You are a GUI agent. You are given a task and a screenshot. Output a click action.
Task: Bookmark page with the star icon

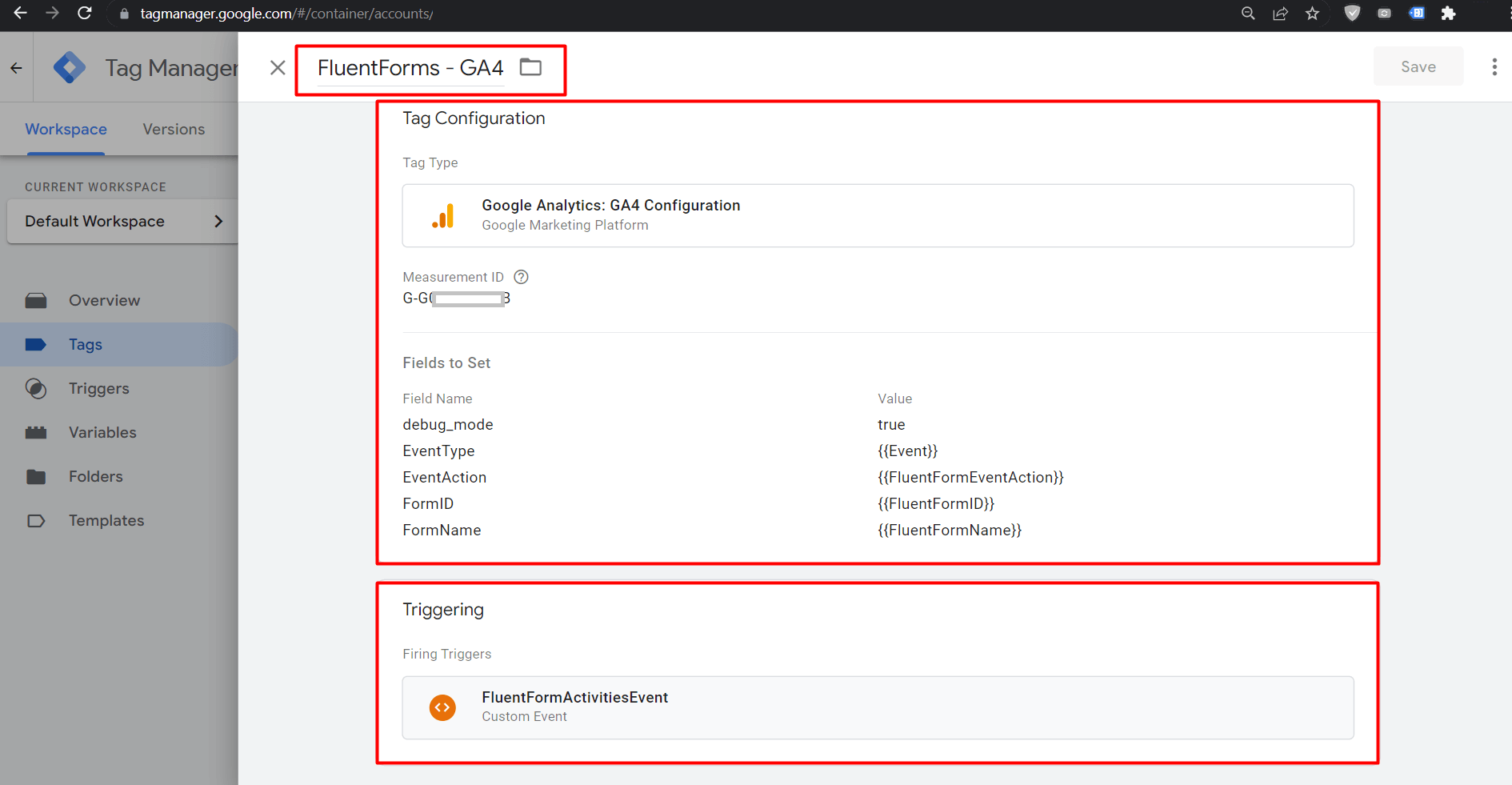point(1313,13)
